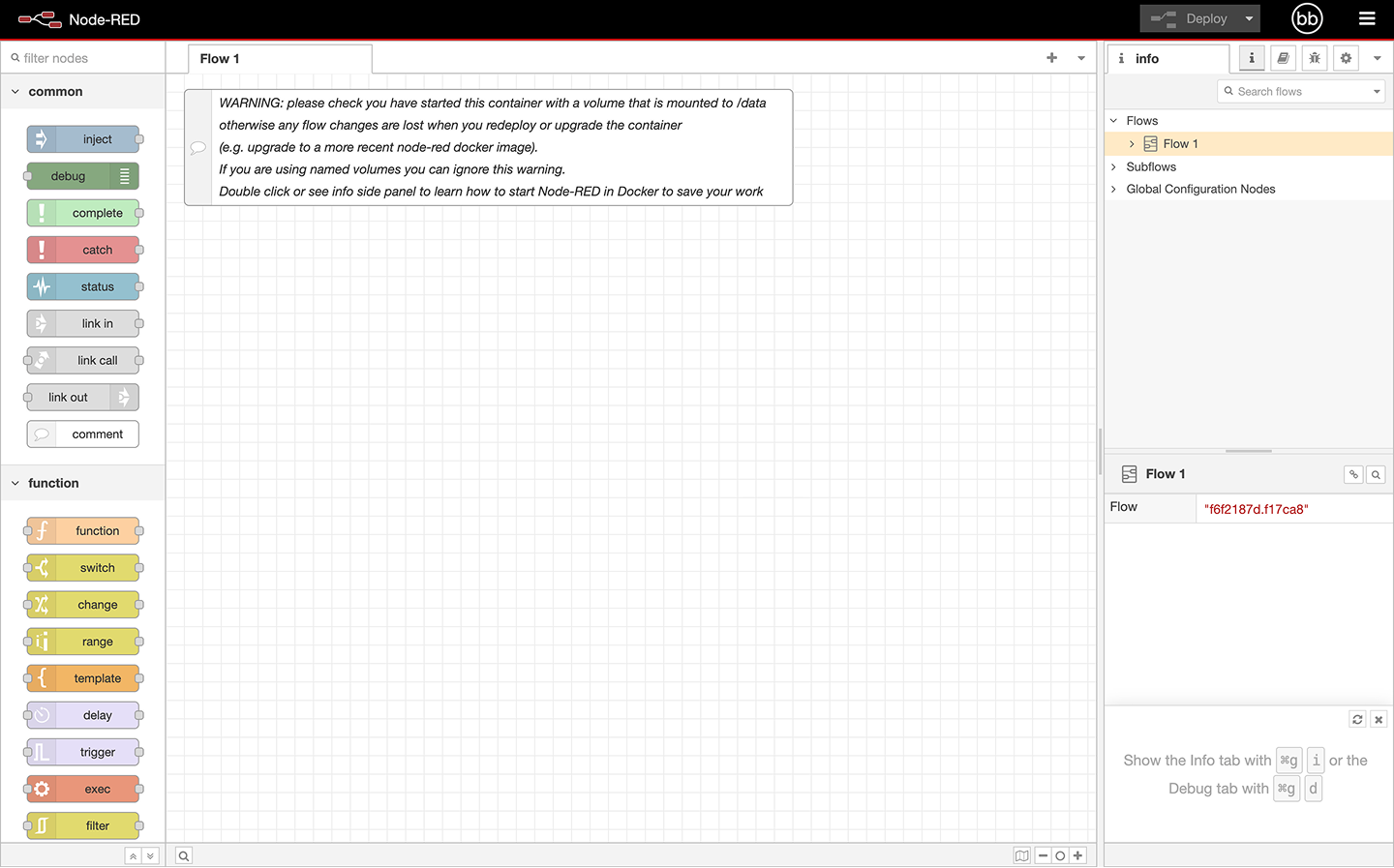The width and height of the screenshot is (1394, 868).
Task: Click the zoom in plus button
Action: click(x=1077, y=855)
